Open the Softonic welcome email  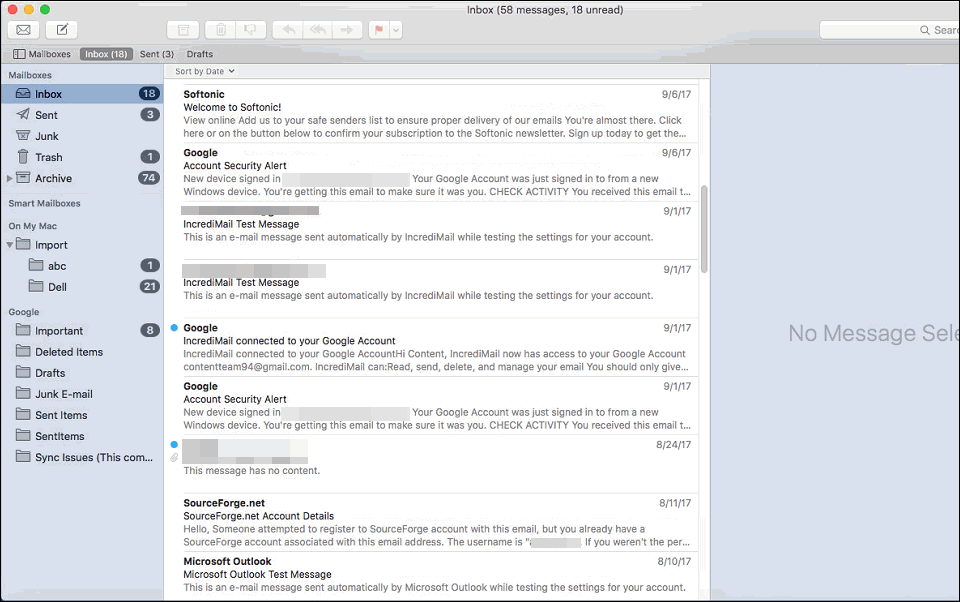click(x=435, y=113)
